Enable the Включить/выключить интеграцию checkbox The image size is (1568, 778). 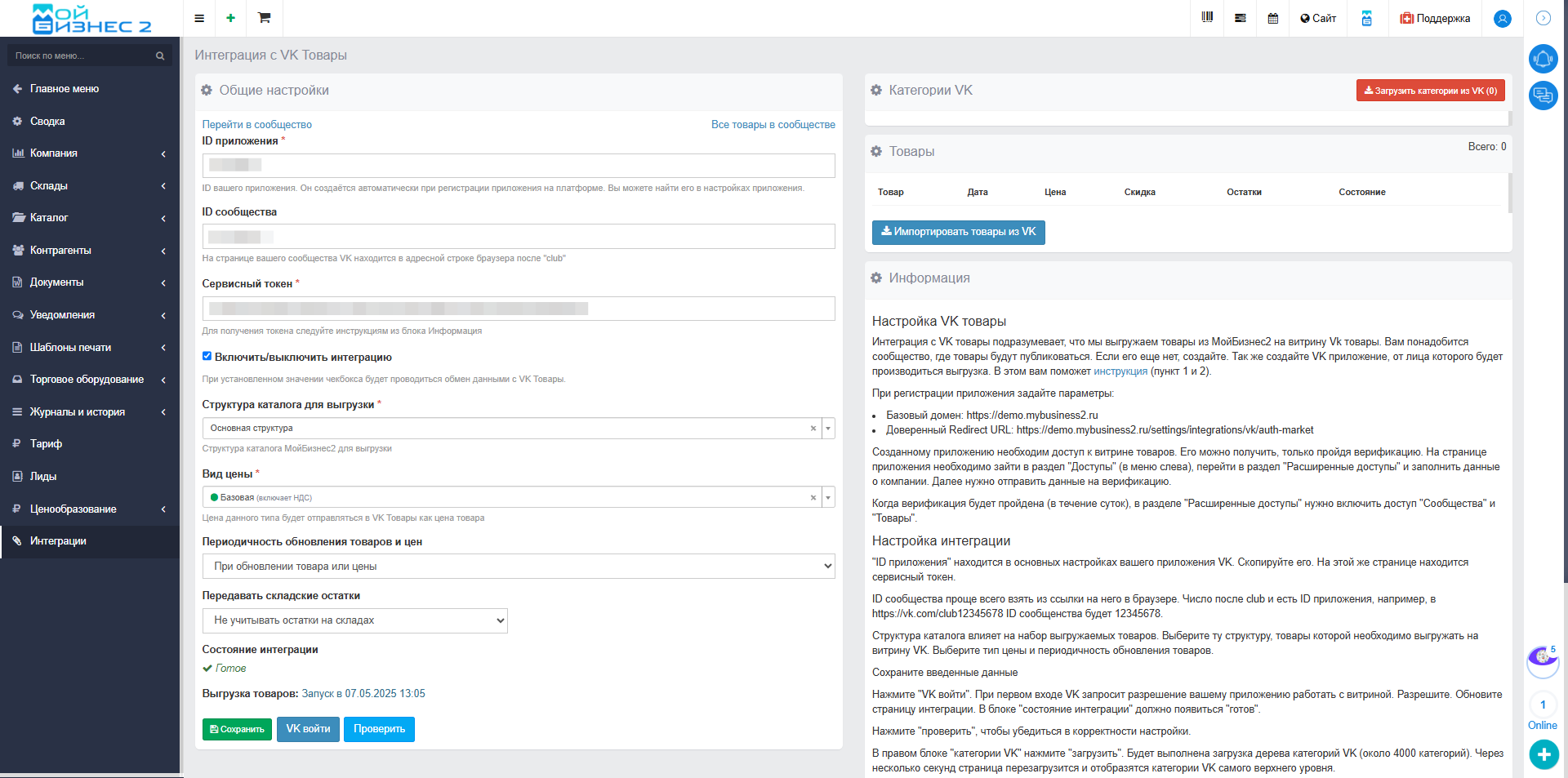(207, 356)
